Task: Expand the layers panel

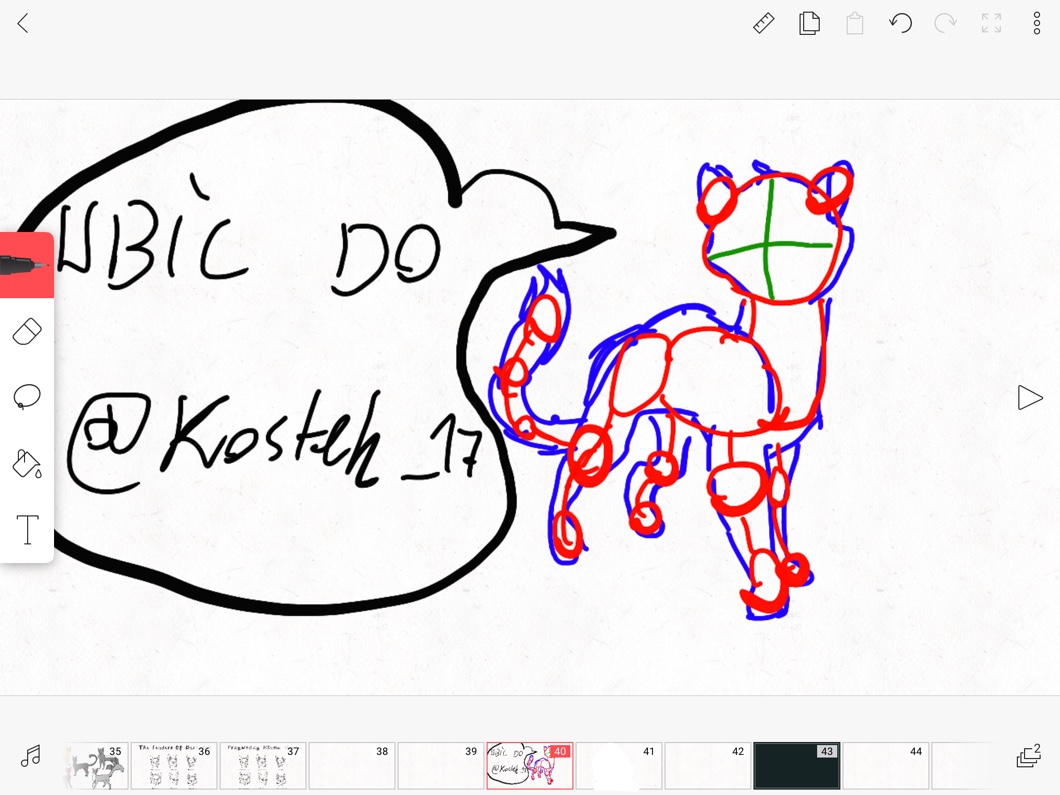Action: tap(1027, 756)
